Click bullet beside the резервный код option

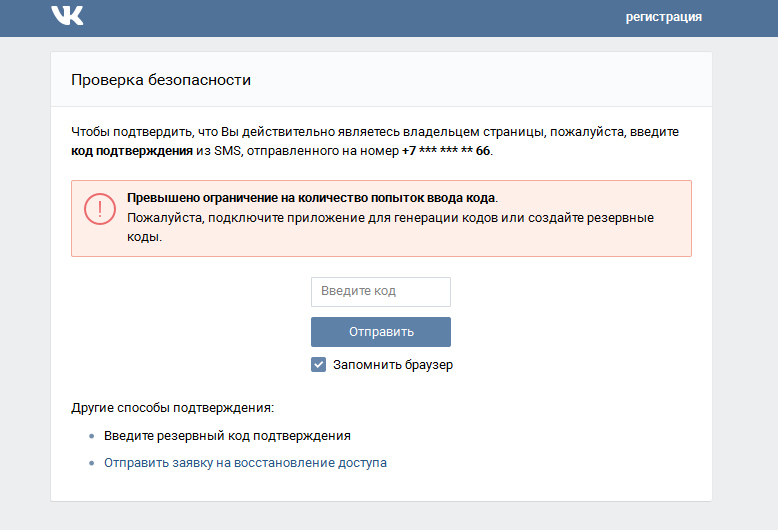coord(91,437)
